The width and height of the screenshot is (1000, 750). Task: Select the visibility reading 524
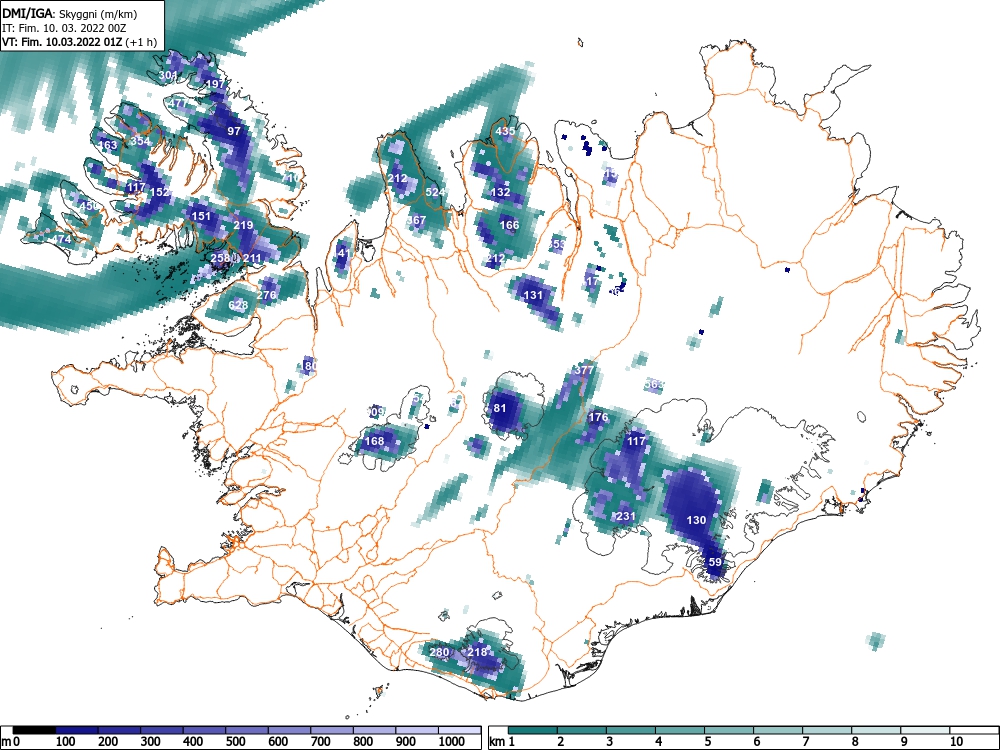pyautogui.click(x=435, y=192)
